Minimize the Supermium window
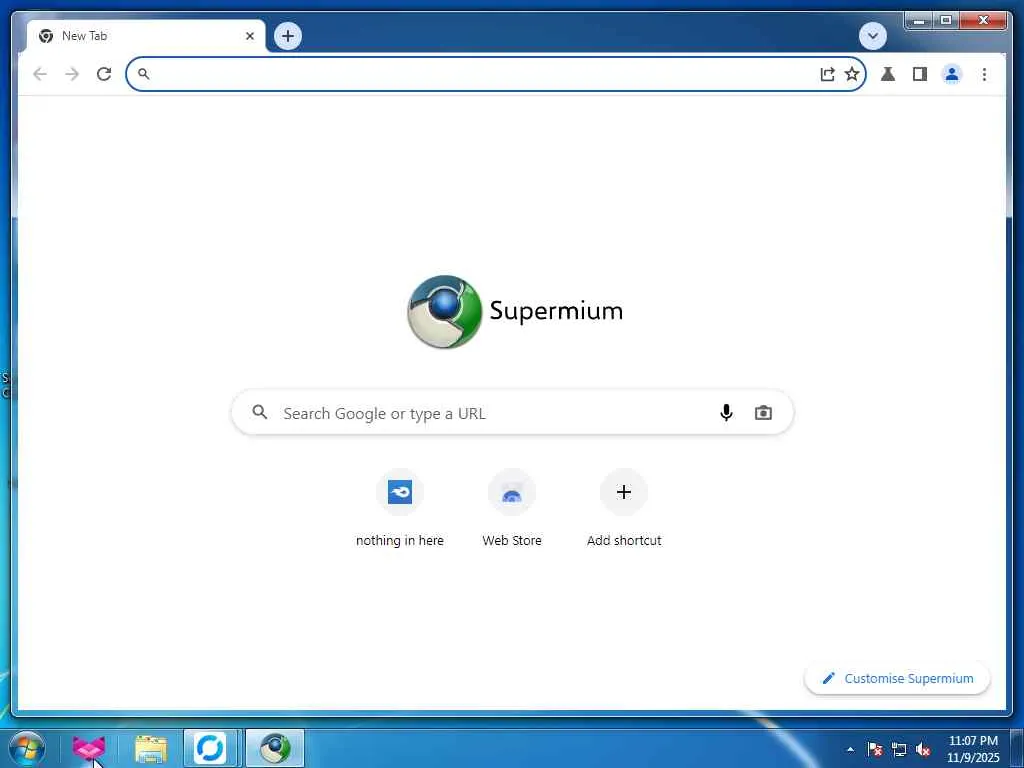This screenshot has width=1024, height=768. click(919, 21)
